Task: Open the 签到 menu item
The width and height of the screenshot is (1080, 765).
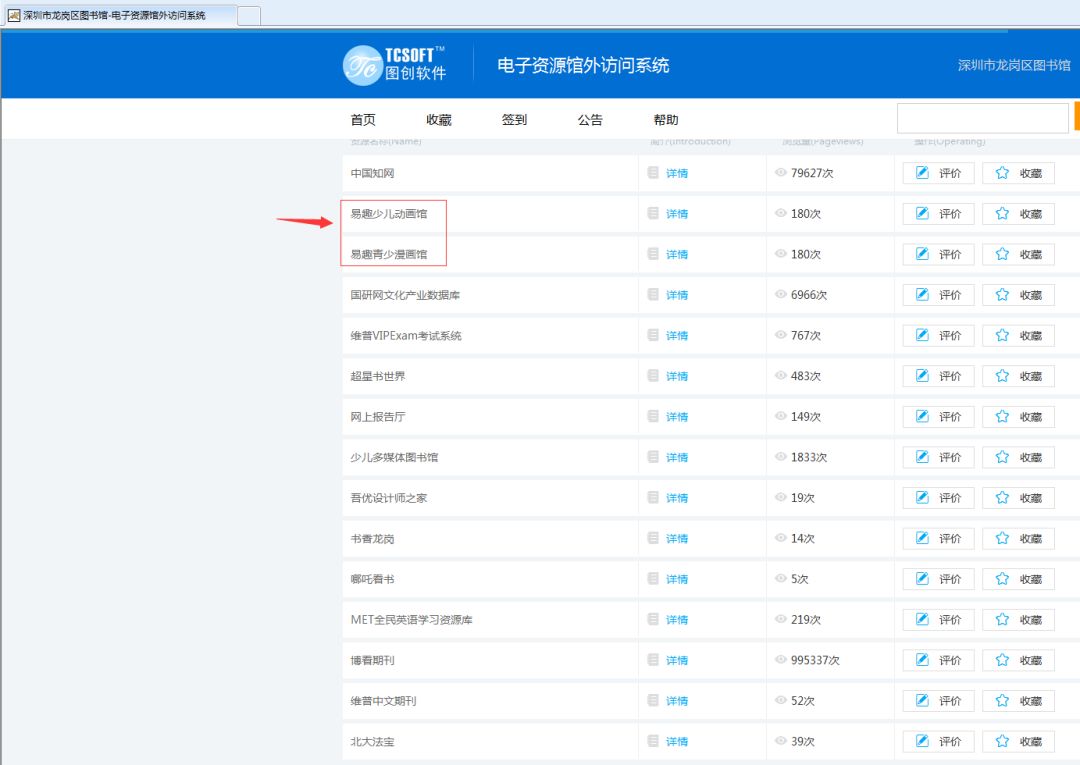Action: click(x=515, y=120)
